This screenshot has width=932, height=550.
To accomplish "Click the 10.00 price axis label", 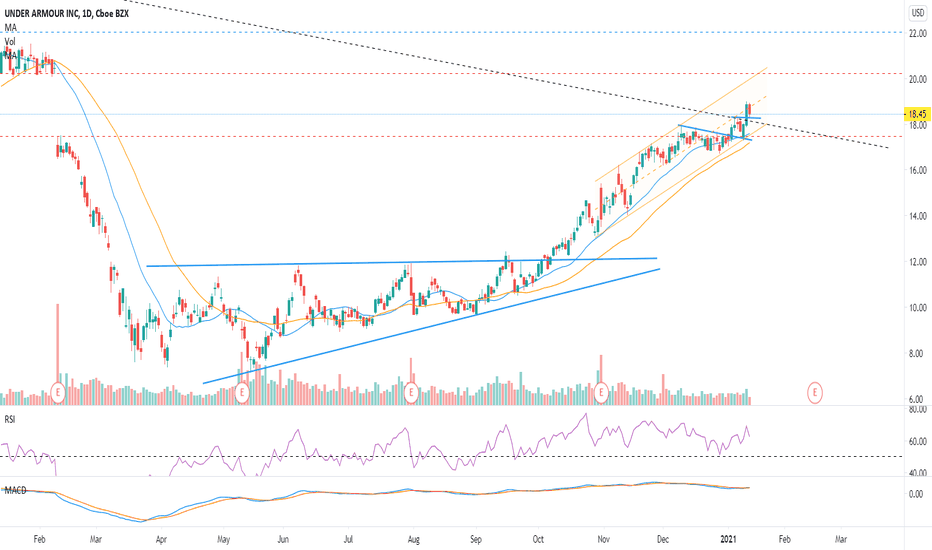I will coord(918,307).
